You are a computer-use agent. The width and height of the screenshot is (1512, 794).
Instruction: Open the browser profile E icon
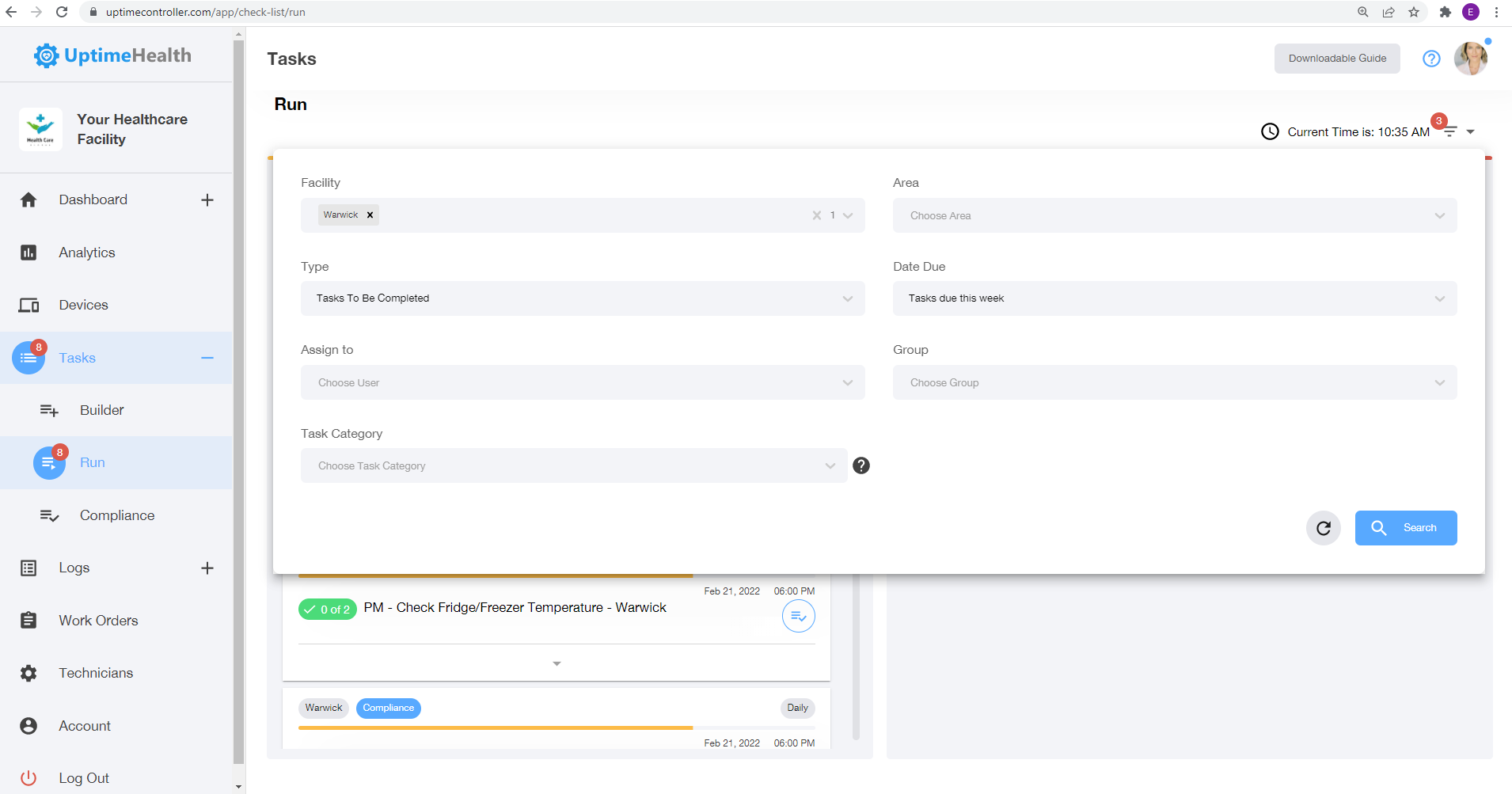1471,12
